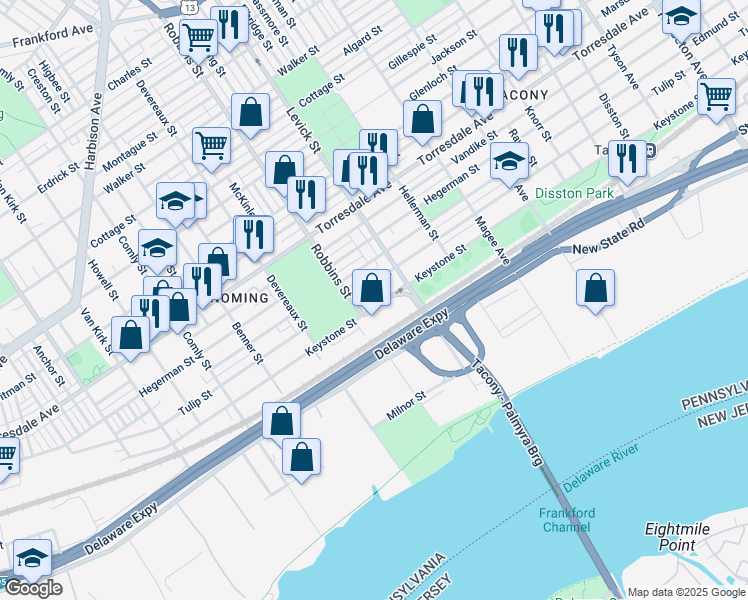Viewport: 748px width, 600px height.
Task: Open the school marker above Disston Park
Action: [509, 160]
